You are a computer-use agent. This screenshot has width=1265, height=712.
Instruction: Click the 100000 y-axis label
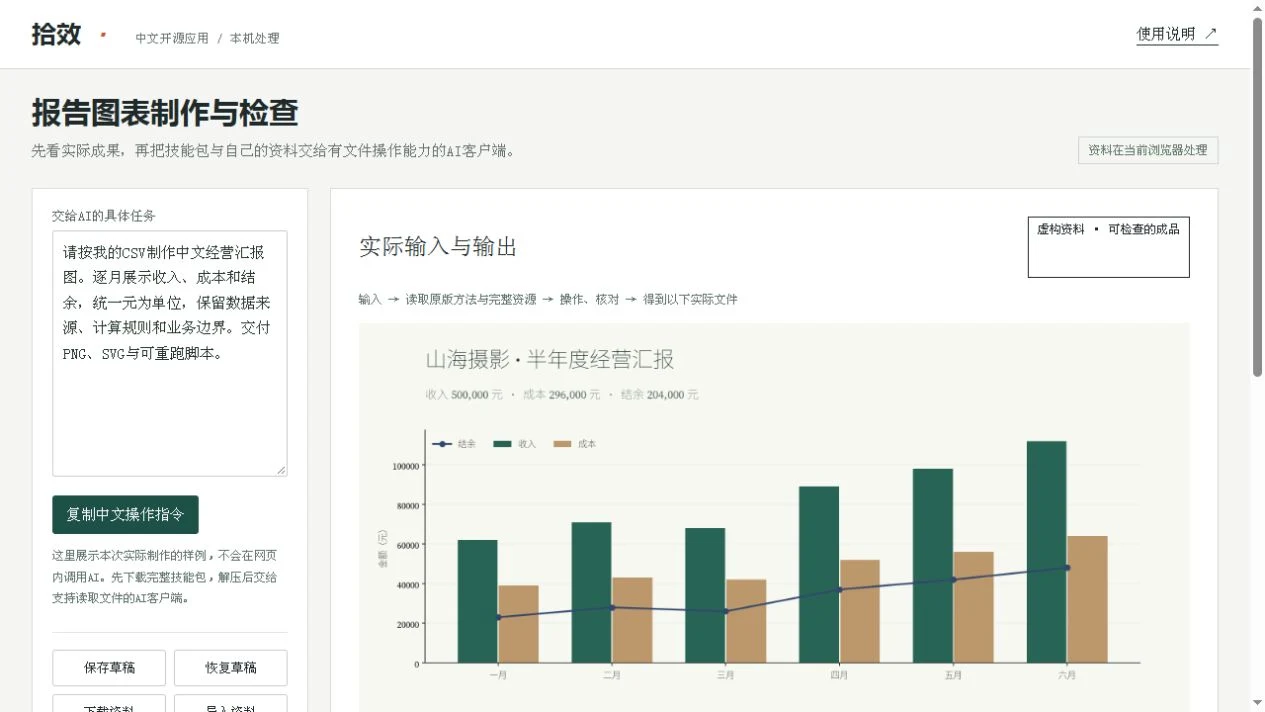(405, 466)
